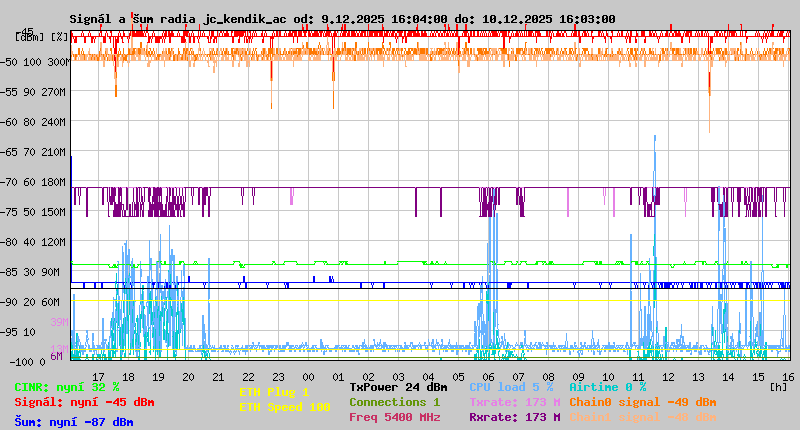
Task: Click the pink '13M' rate label
Action: [59, 349]
